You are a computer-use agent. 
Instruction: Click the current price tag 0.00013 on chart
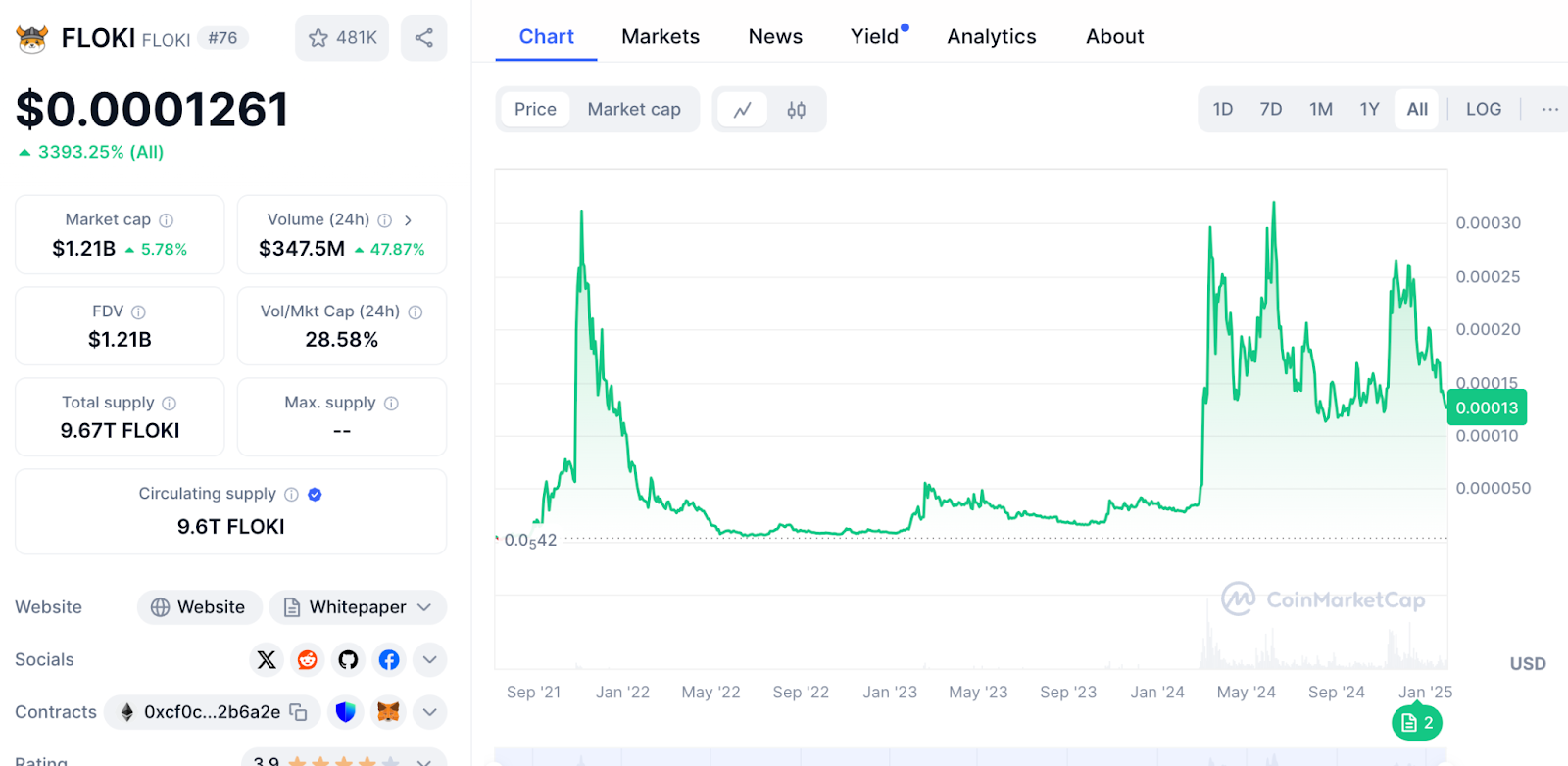coord(1487,407)
